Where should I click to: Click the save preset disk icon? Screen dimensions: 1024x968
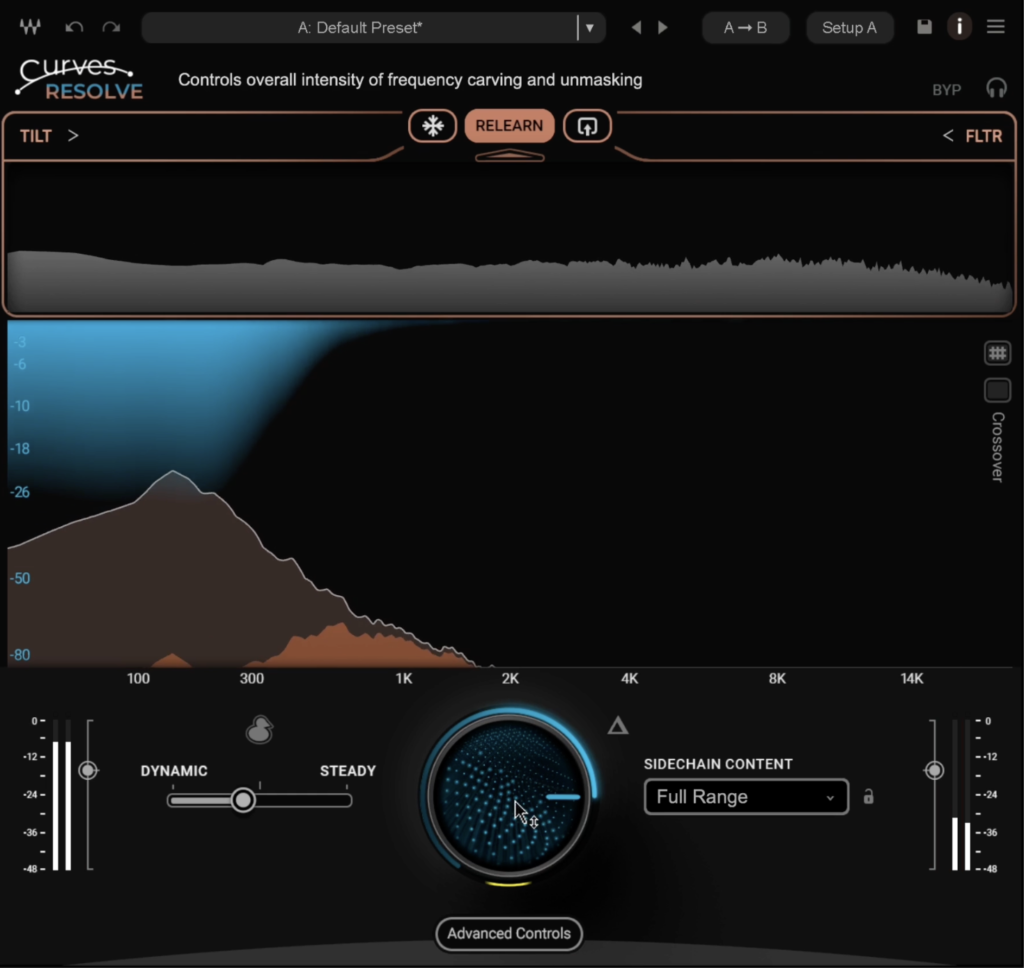pyautogui.click(x=922, y=27)
